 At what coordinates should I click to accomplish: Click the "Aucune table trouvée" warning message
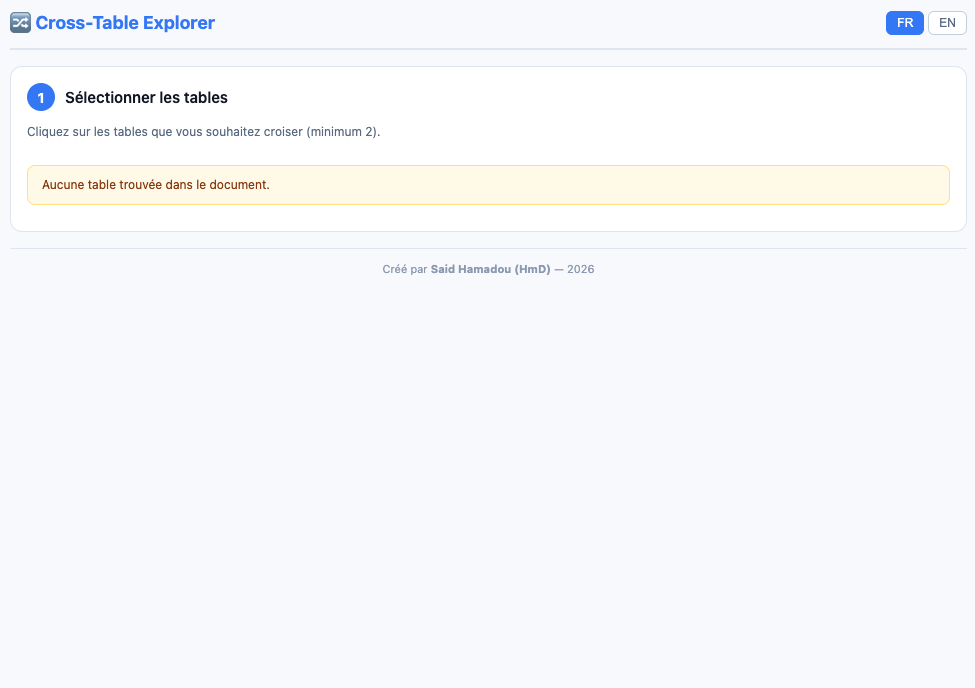155,185
